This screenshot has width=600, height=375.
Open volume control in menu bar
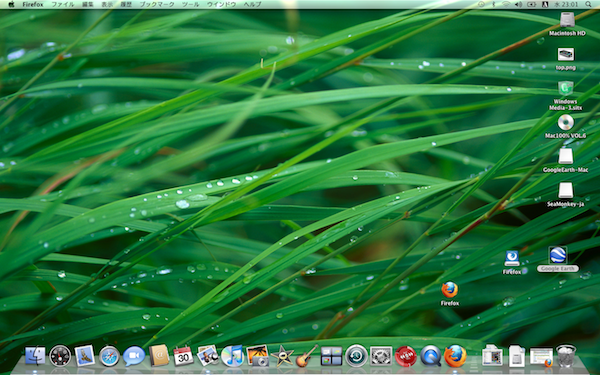518,4
